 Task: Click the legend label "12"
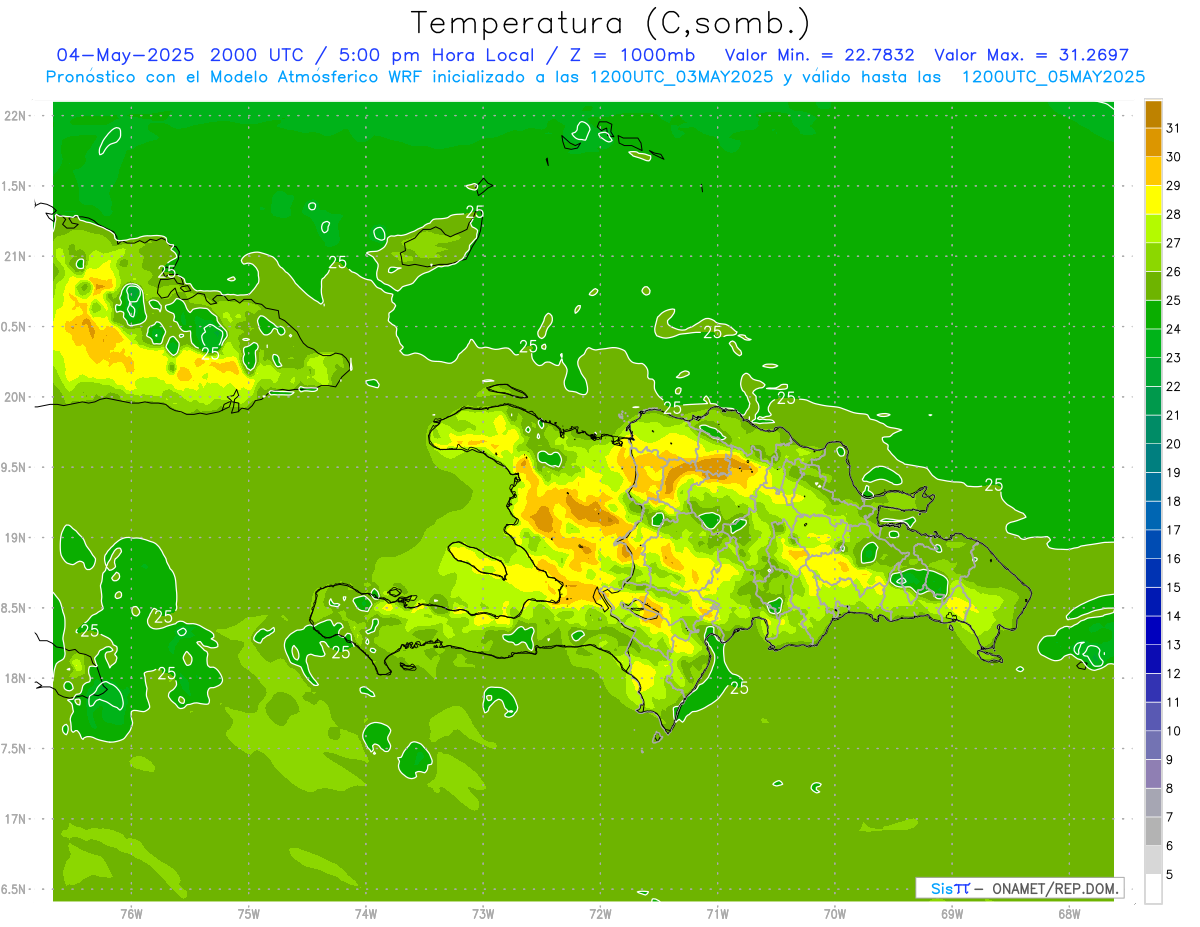point(1173,674)
